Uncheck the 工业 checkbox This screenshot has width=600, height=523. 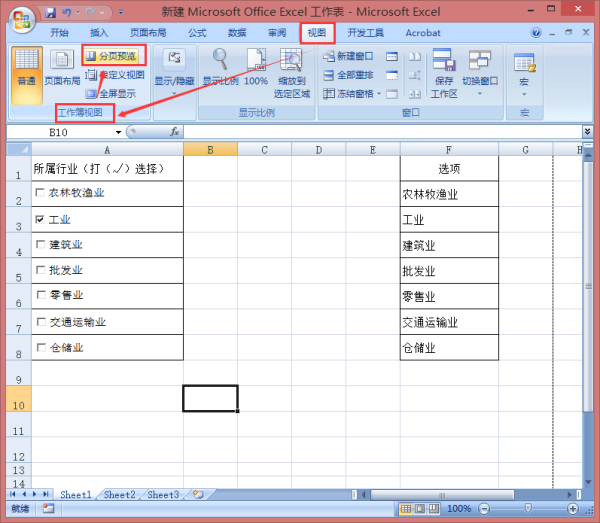tap(39, 219)
